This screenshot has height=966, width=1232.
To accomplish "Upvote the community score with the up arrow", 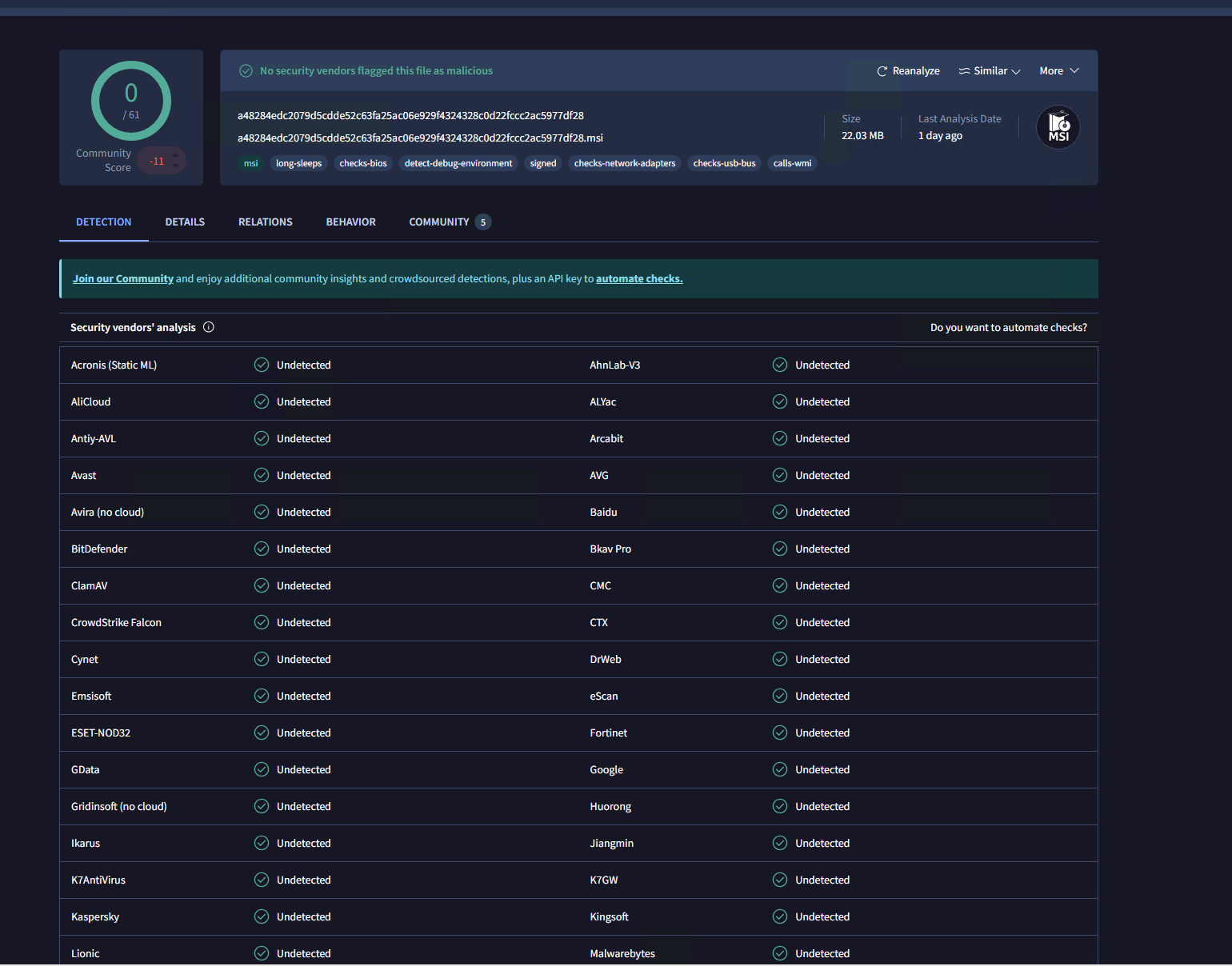I will click(x=175, y=155).
